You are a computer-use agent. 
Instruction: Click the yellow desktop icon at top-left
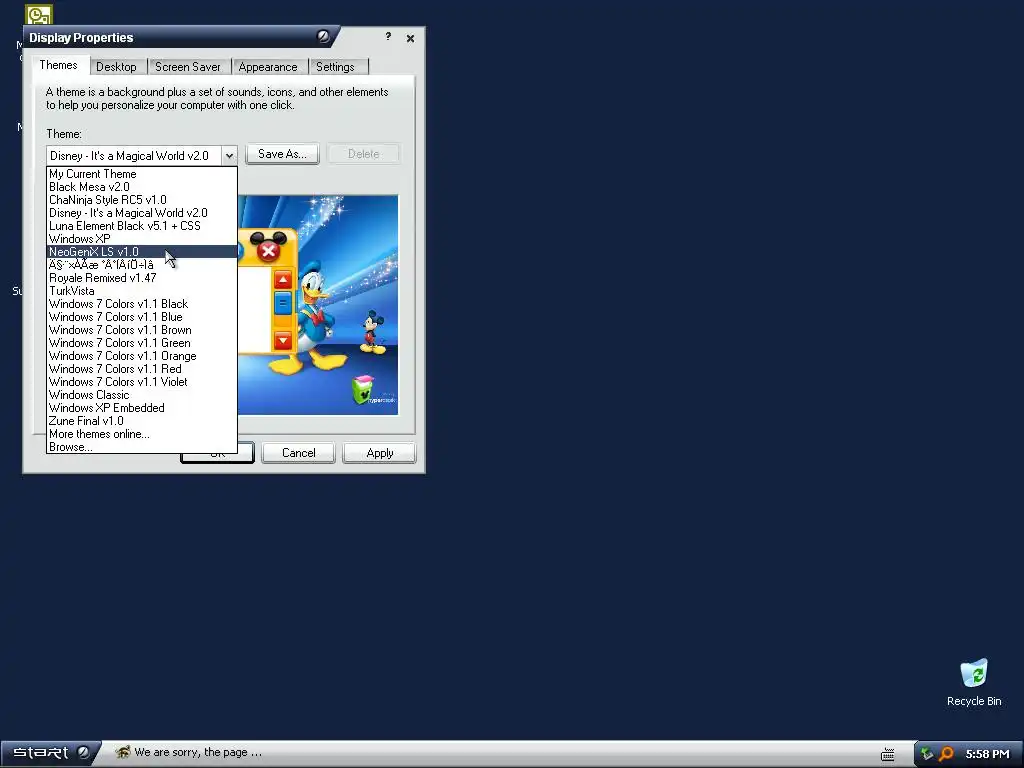[39, 14]
